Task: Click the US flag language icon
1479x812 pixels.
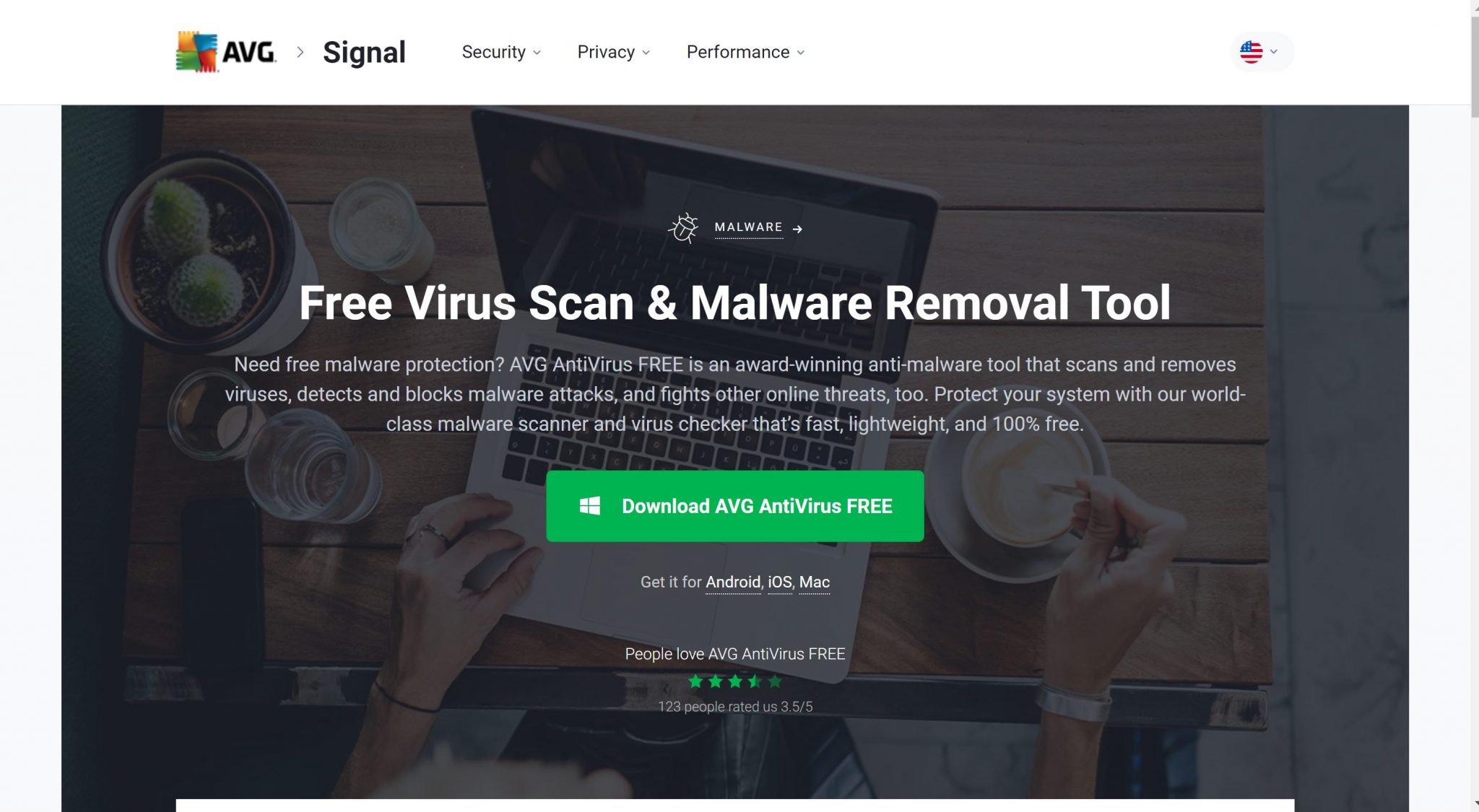Action: [x=1251, y=51]
